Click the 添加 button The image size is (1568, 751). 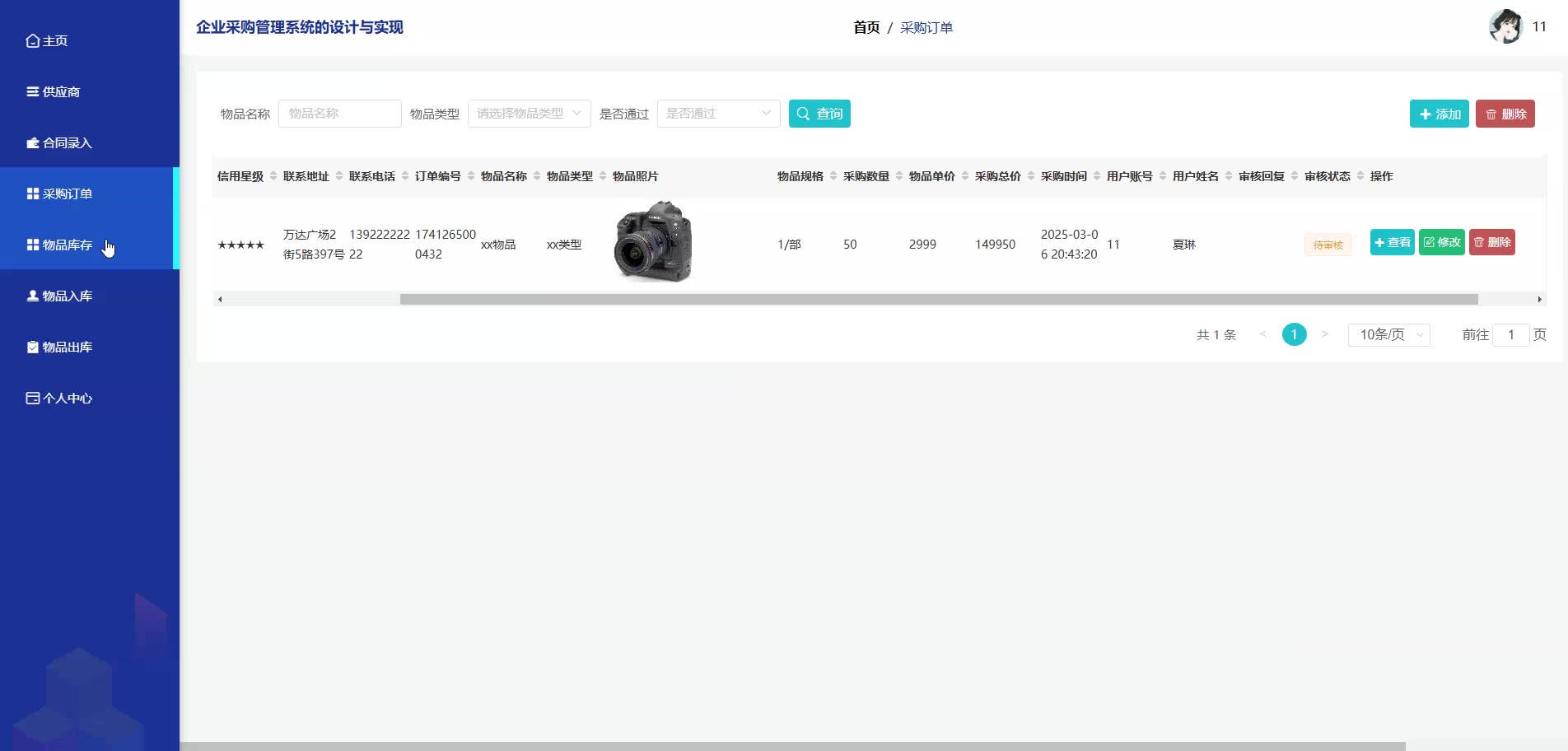pyautogui.click(x=1440, y=114)
